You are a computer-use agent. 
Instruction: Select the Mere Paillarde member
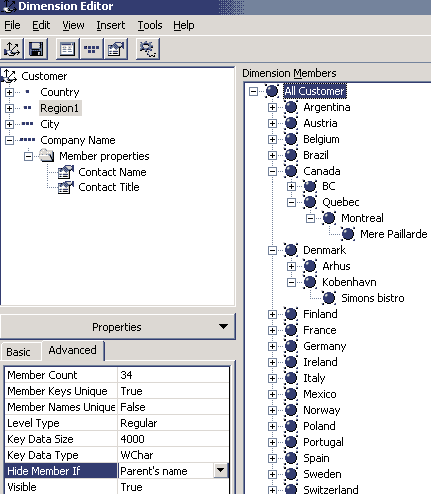tap(394, 234)
